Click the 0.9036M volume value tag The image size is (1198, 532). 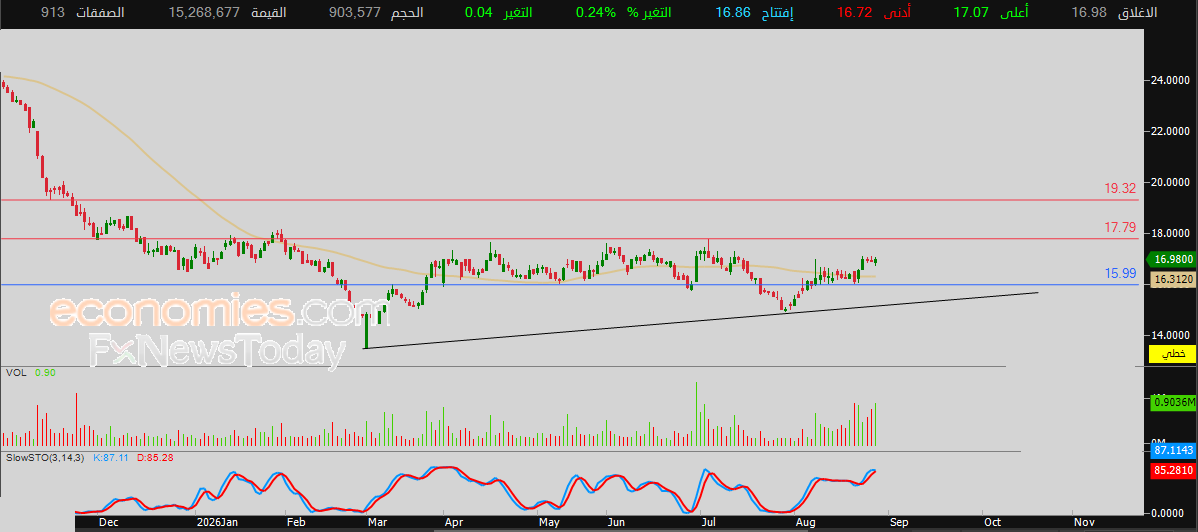tap(1172, 401)
